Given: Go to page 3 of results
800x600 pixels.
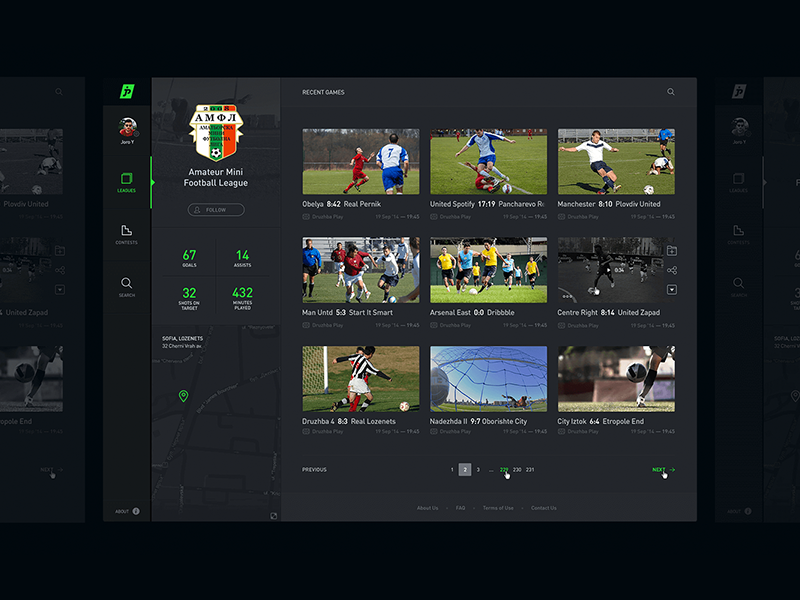Looking at the screenshot, I should click(x=478, y=469).
